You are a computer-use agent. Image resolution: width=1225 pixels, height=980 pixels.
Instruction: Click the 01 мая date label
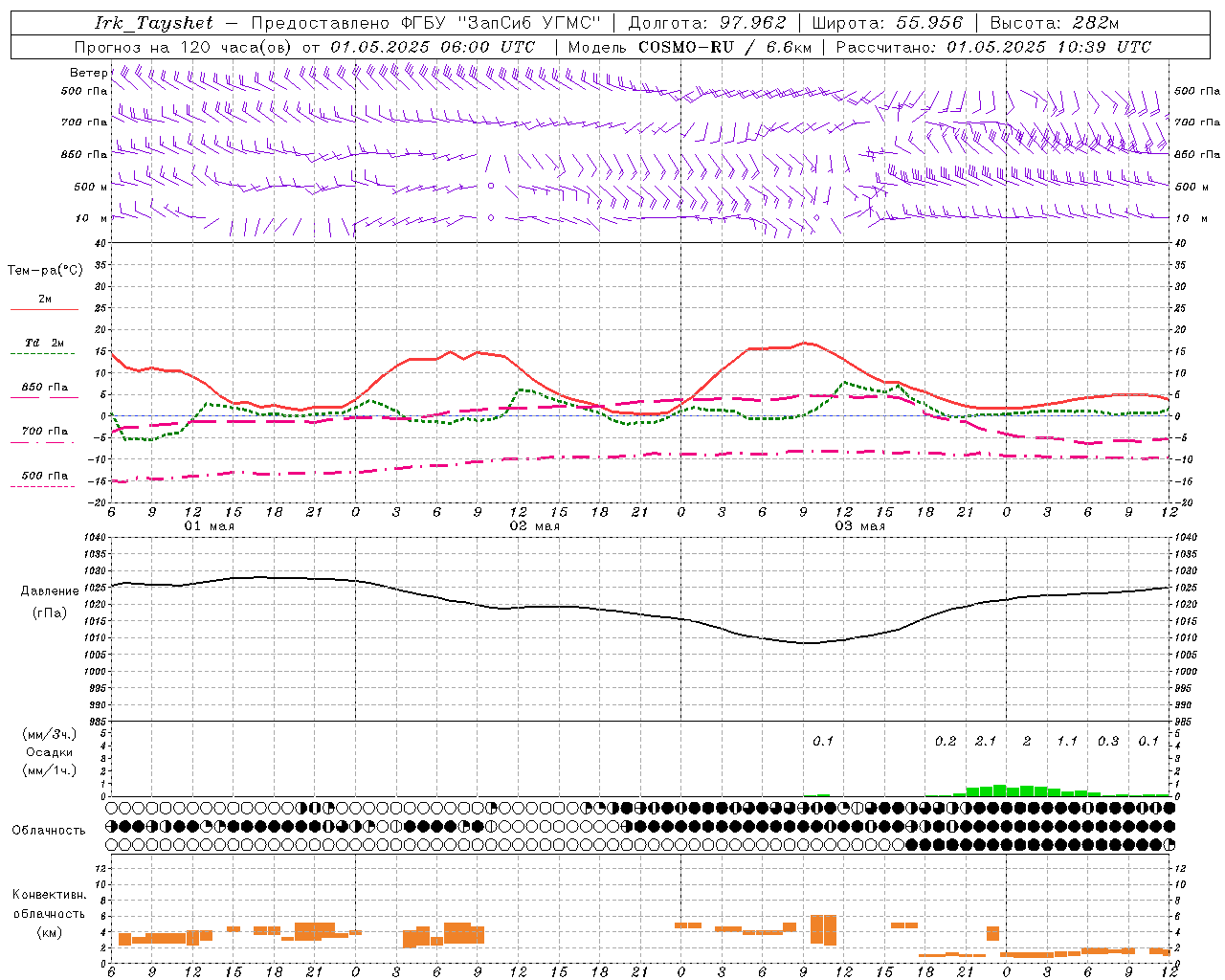(210, 526)
